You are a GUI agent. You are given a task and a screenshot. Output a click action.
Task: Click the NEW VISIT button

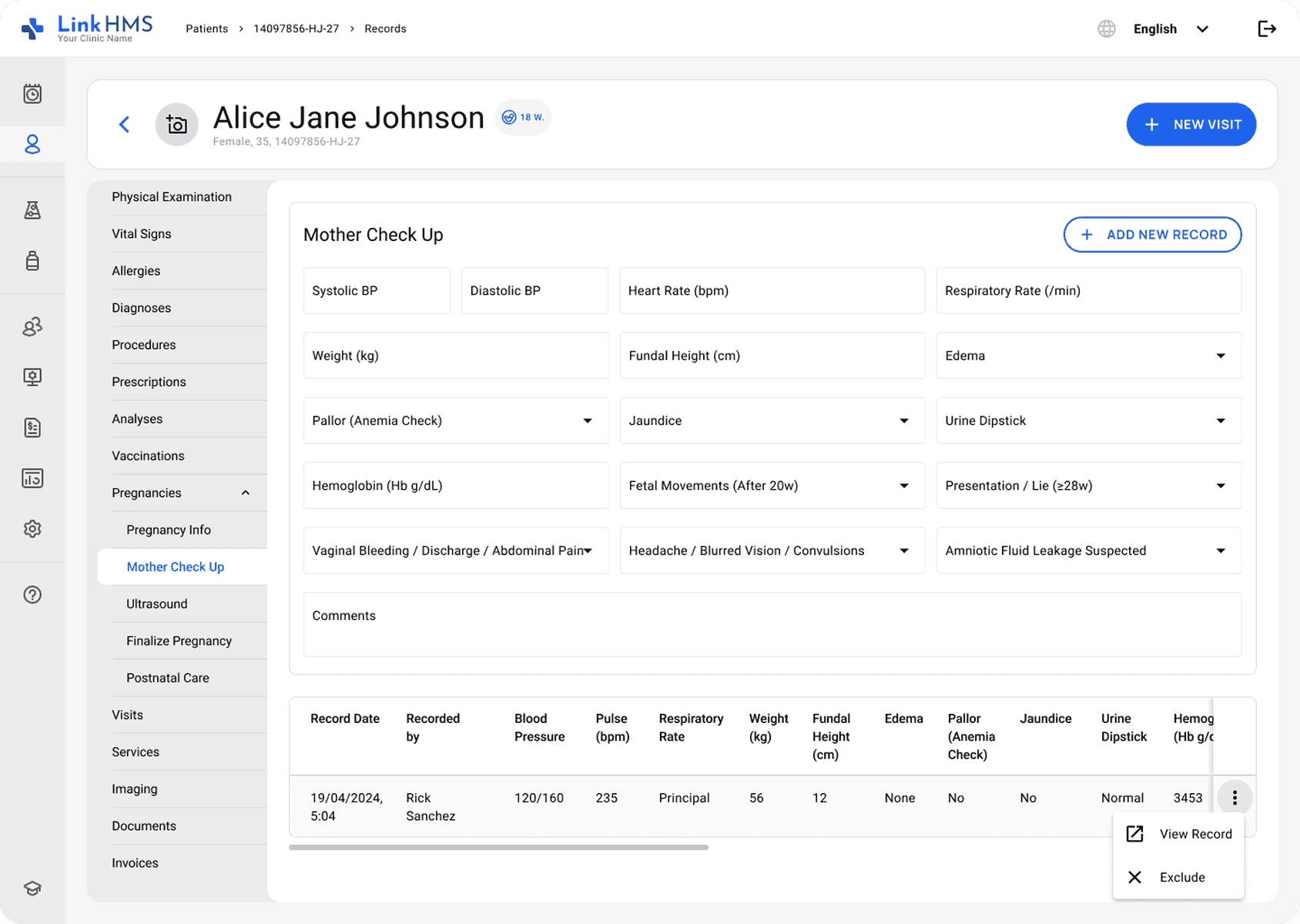[1191, 125]
